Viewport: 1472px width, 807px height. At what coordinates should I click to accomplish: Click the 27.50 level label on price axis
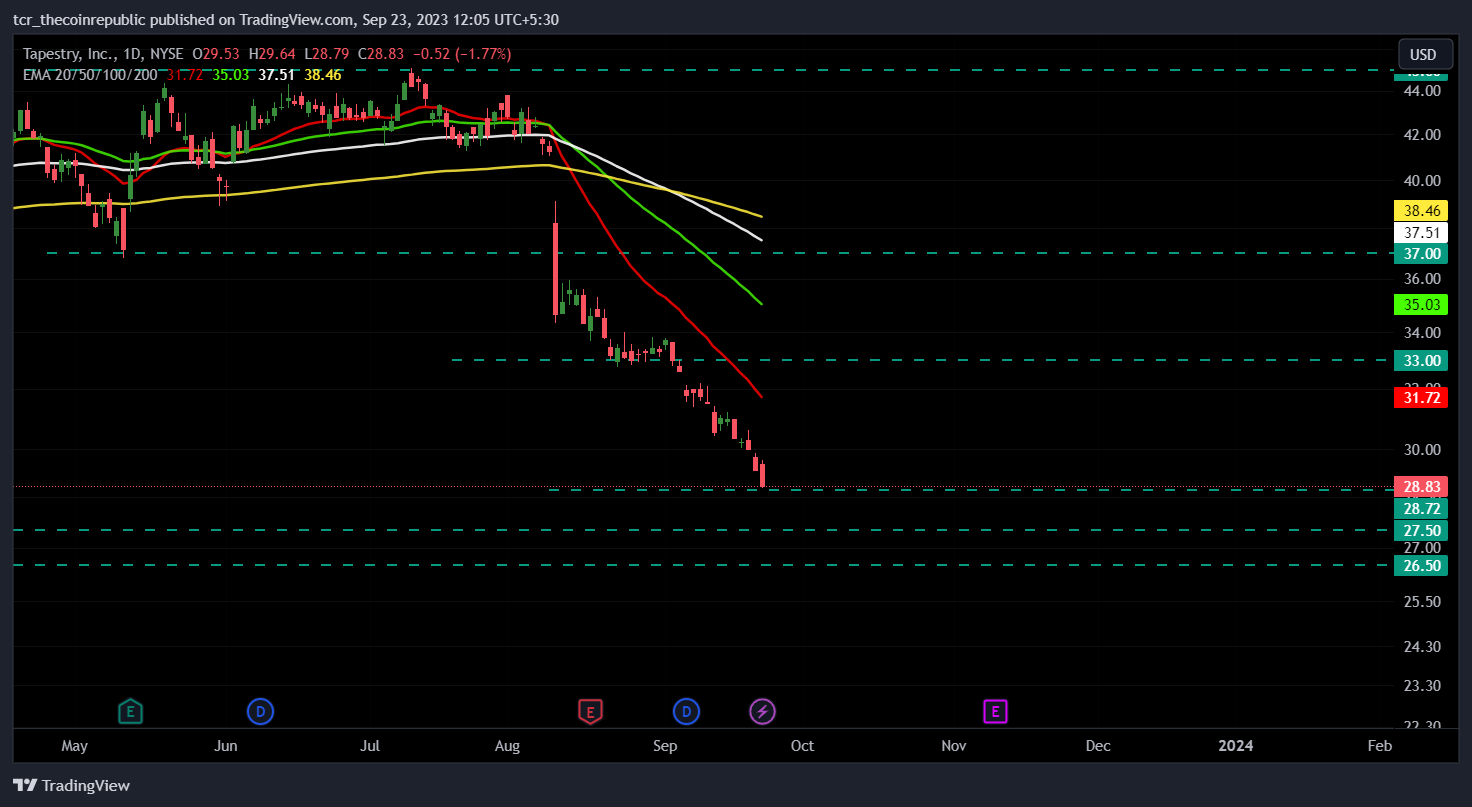1420,530
